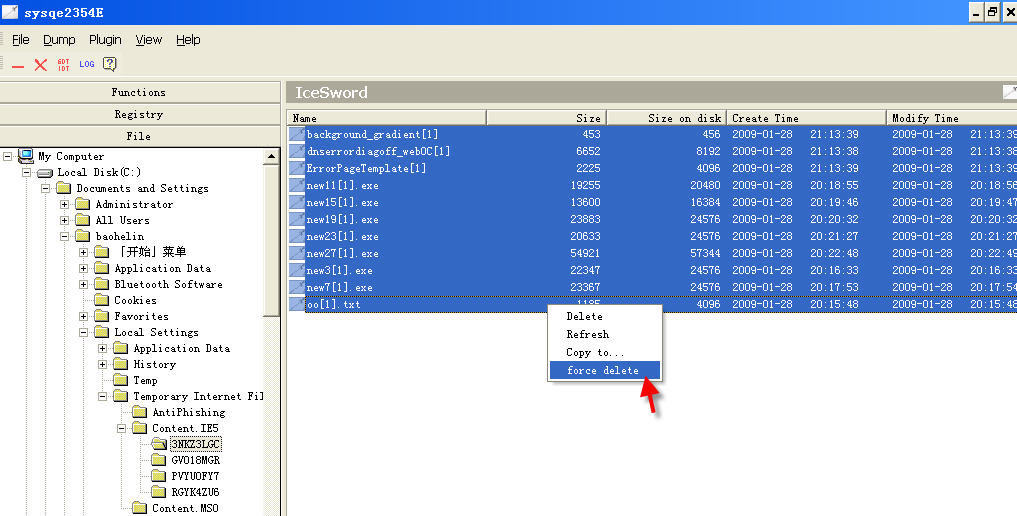The image size is (1017, 516).
Task: Click the file icon for new11[1].exe
Action: [297, 185]
